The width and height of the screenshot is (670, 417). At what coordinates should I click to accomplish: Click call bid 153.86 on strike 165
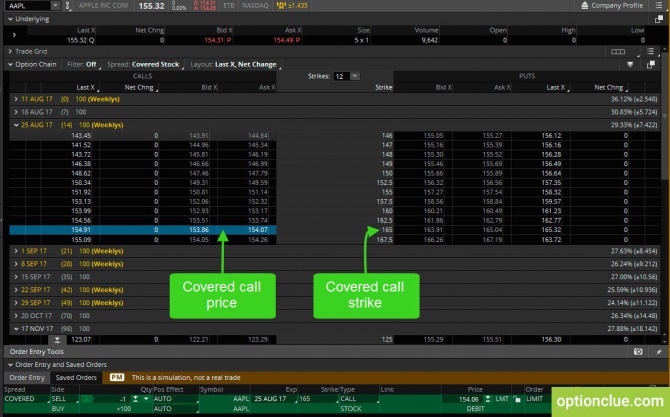click(199, 230)
